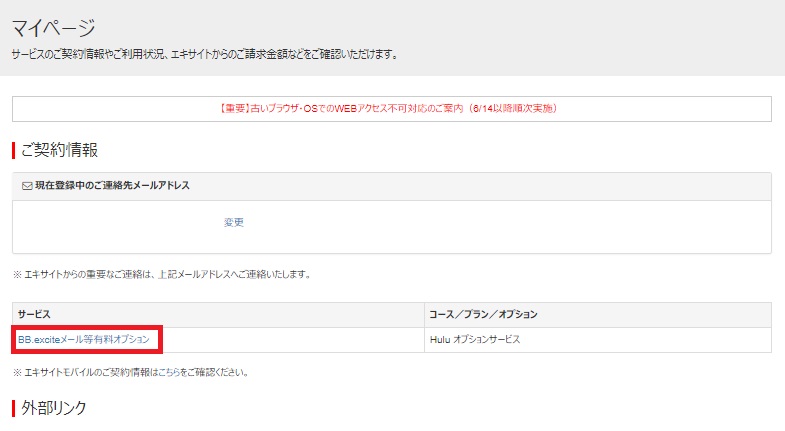Viewport: 785px width, 431px height.
Task: Click the サービス column header
Action: [34, 315]
